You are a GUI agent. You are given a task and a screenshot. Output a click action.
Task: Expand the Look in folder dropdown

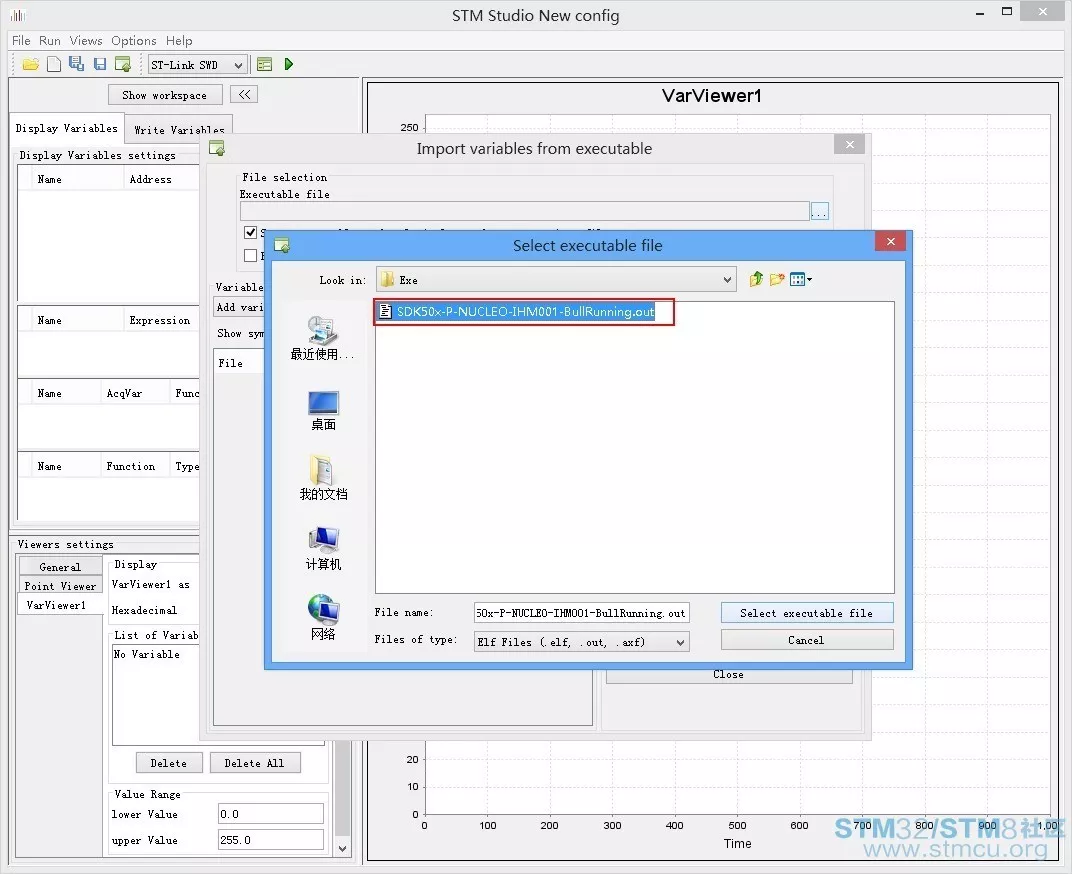[x=727, y=280]
